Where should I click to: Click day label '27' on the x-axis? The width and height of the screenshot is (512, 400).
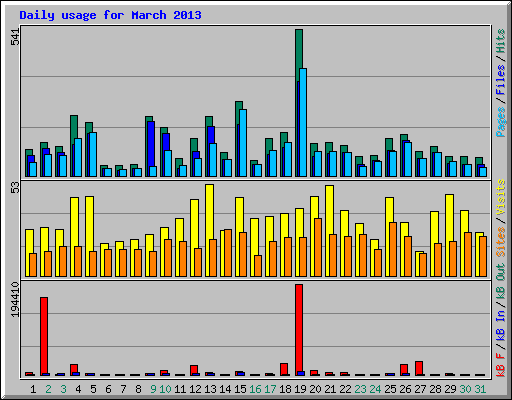pyautogui.click(x=420, y=389)
